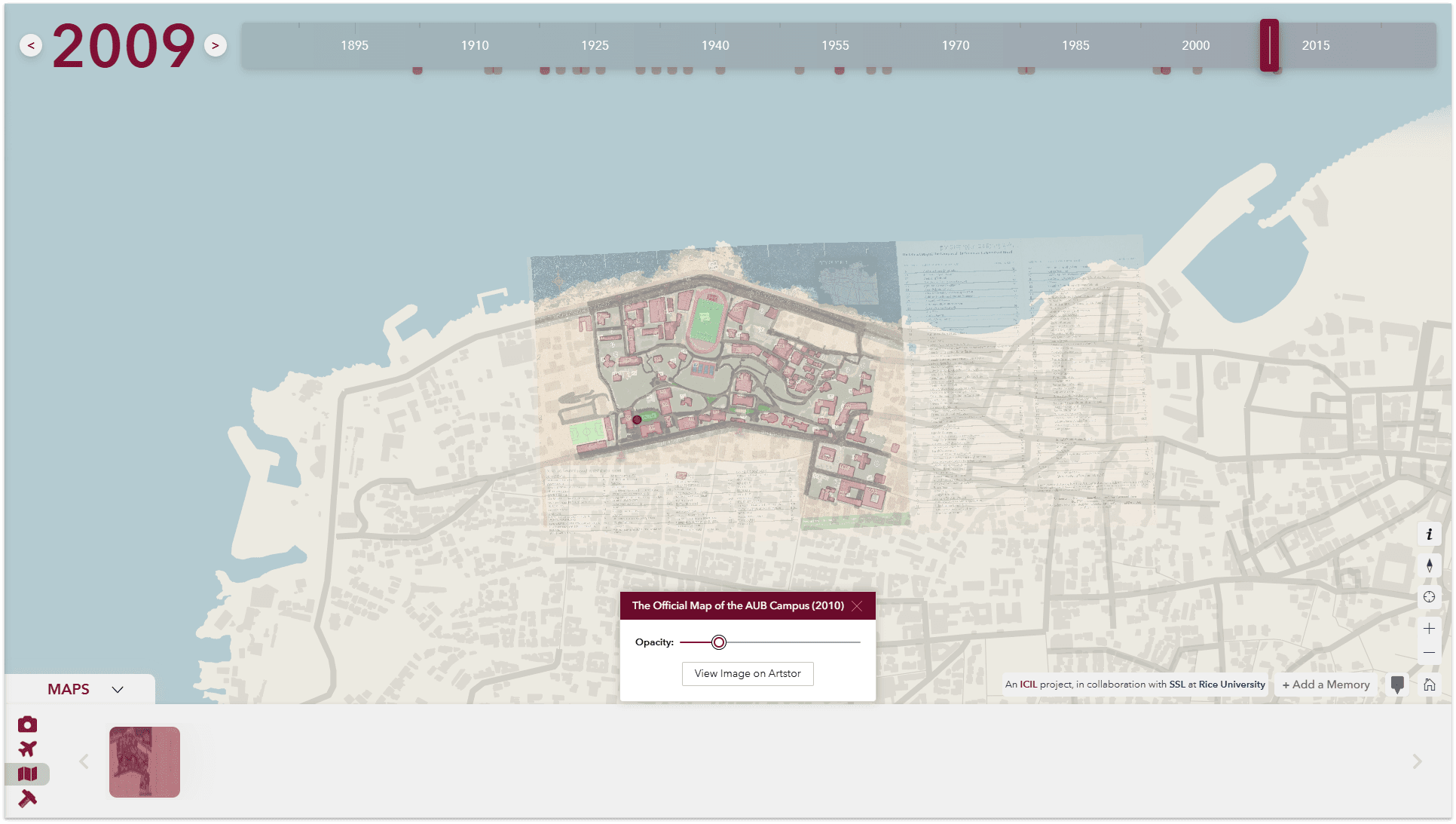Jump to 1970 on the timeline
The height and width of the screenshot is (824, 1456).
tap(956, 45)
